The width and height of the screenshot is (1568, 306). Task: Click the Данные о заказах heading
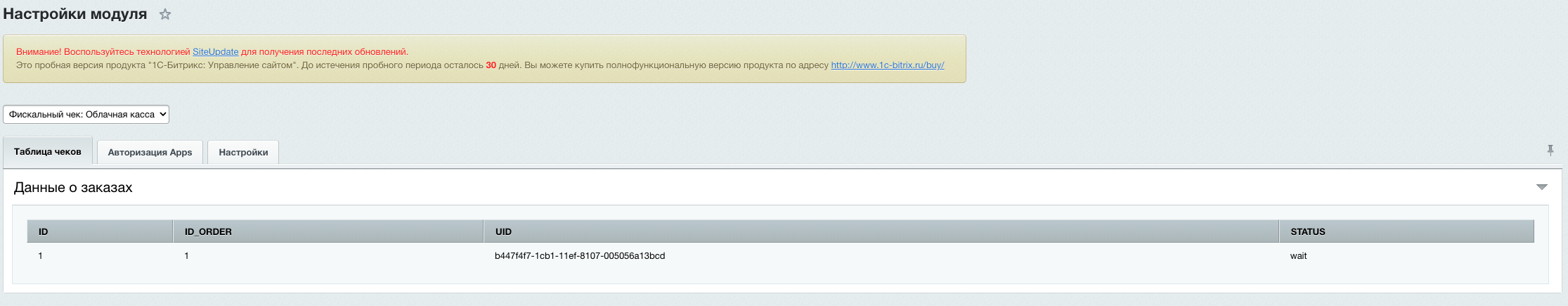click(73, 188)
